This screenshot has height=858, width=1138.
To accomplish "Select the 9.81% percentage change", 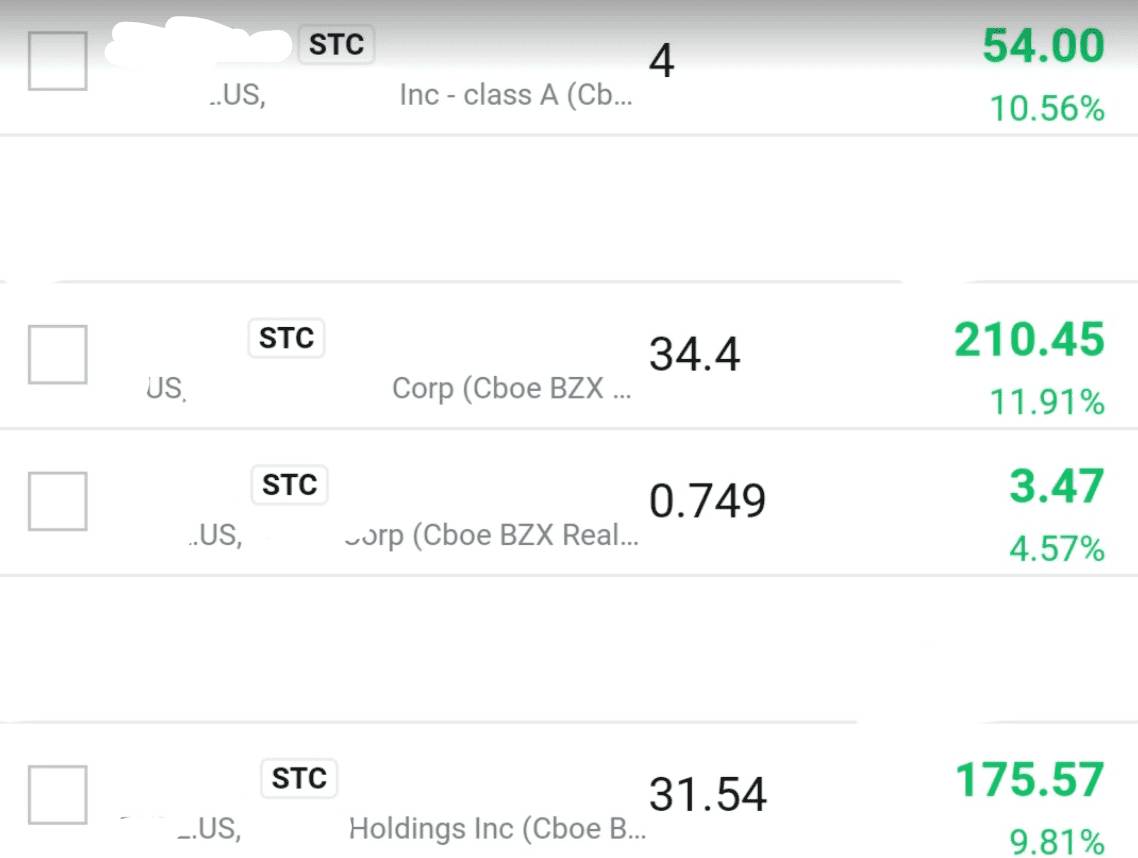I will [x=1056, y=842].
